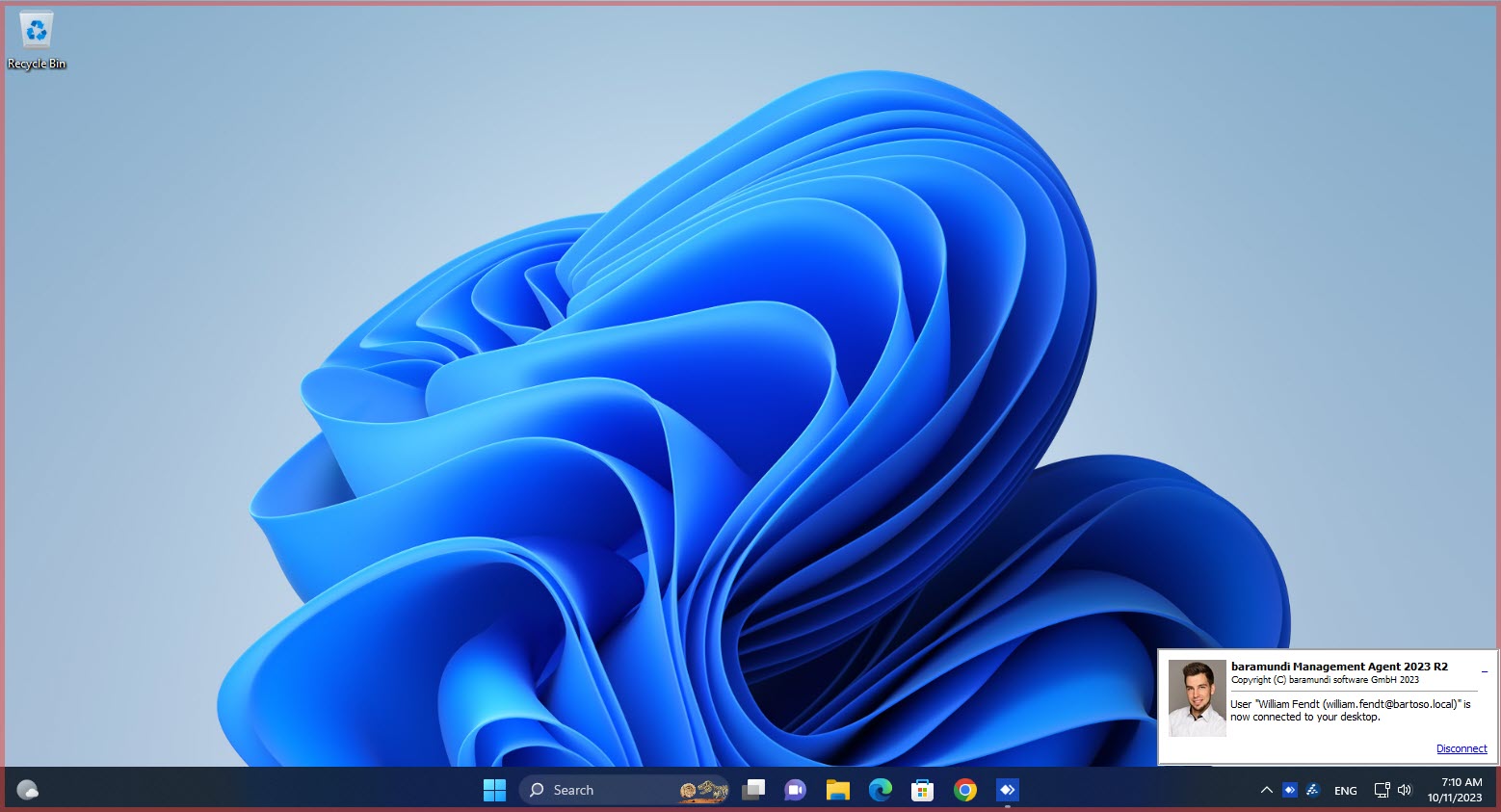Switch to the running remote control app in taskbar

coord(1008,790)
